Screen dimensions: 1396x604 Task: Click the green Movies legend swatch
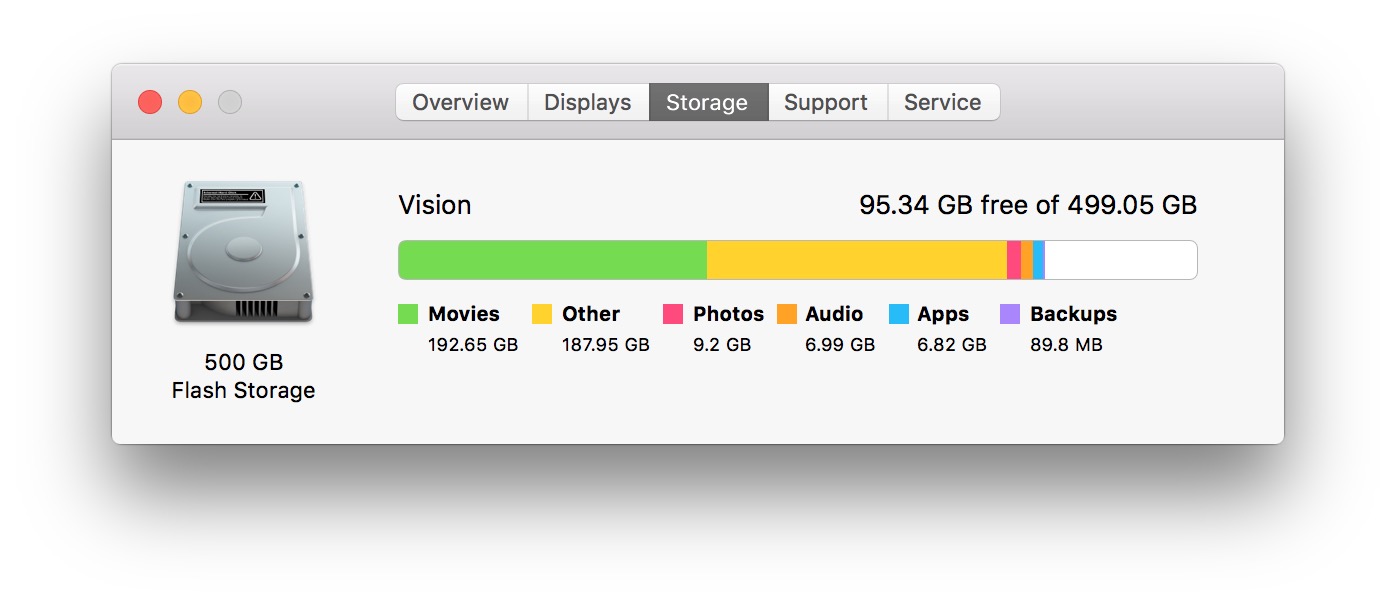coord(408,314)
